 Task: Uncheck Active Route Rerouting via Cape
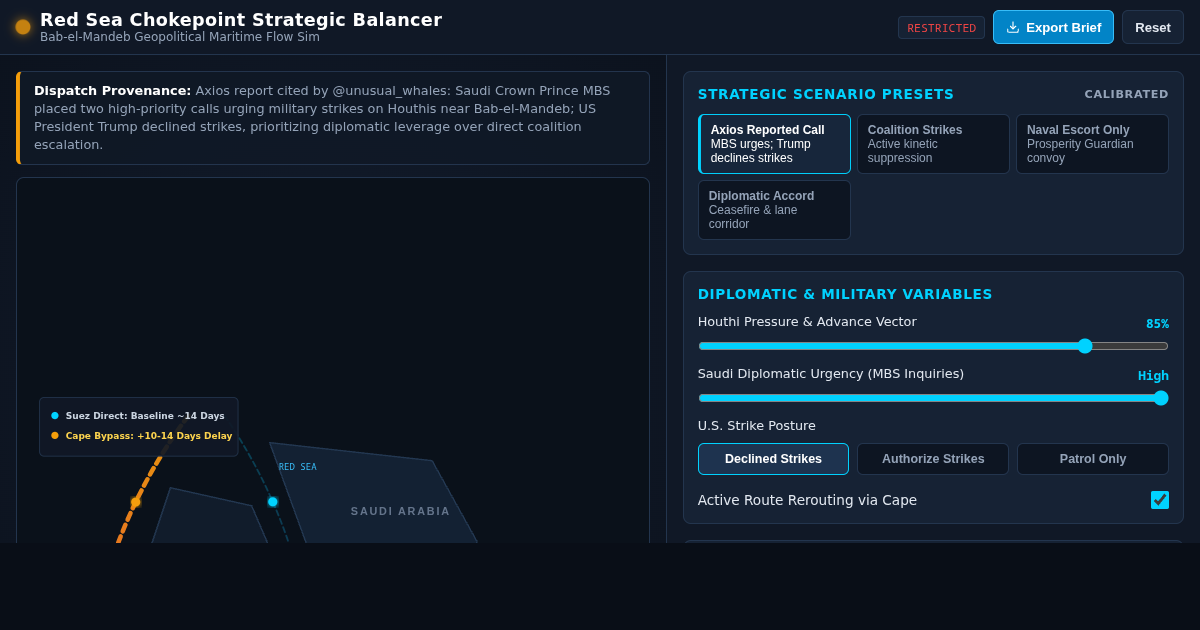pyautogui.click(x=1160, y=500)
